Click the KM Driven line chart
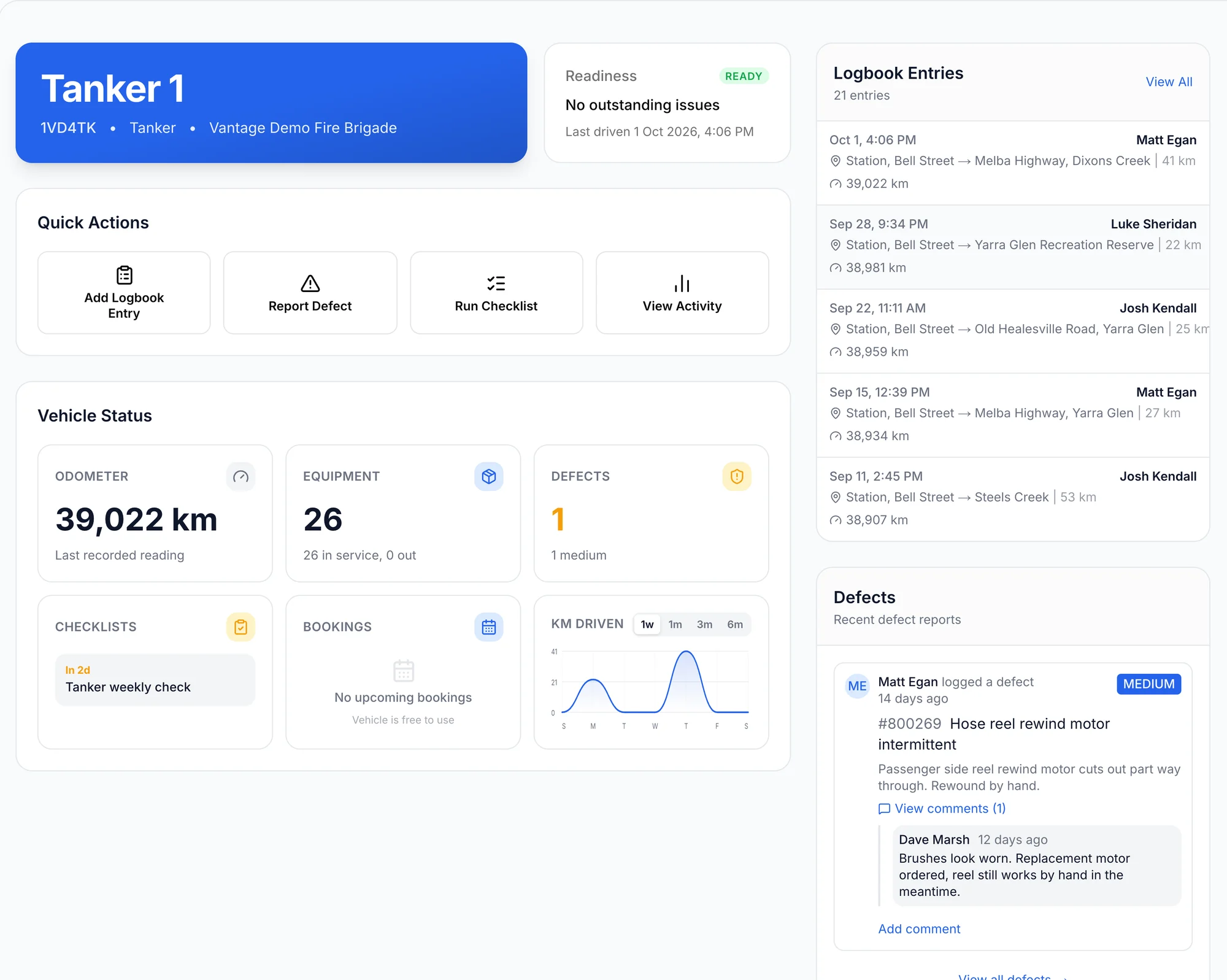 650,689
